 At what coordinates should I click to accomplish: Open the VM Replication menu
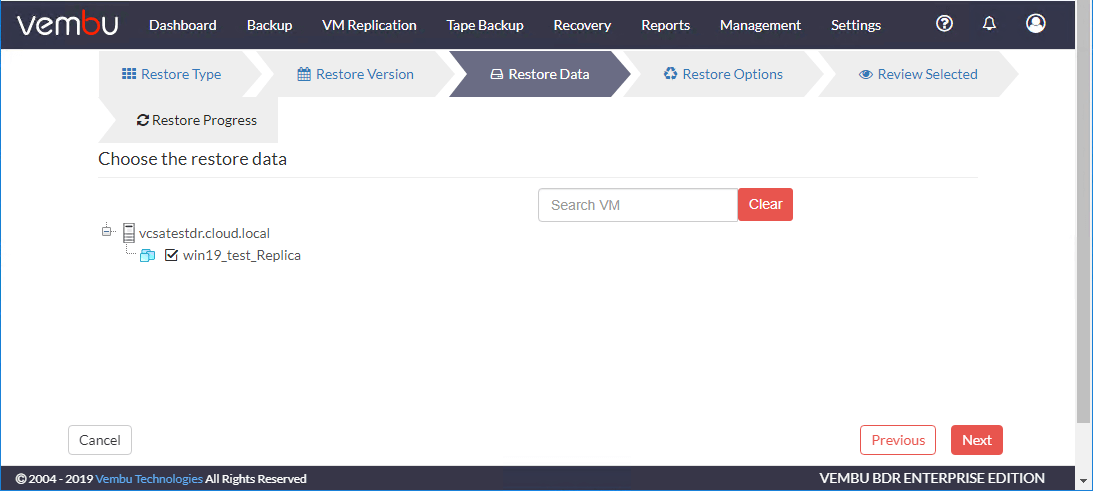pyautogui.click(x=369, y=25)
